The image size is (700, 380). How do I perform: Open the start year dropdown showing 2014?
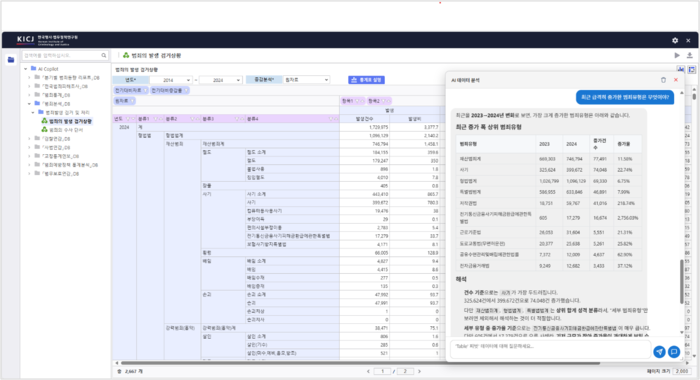[x=171, y=80]
